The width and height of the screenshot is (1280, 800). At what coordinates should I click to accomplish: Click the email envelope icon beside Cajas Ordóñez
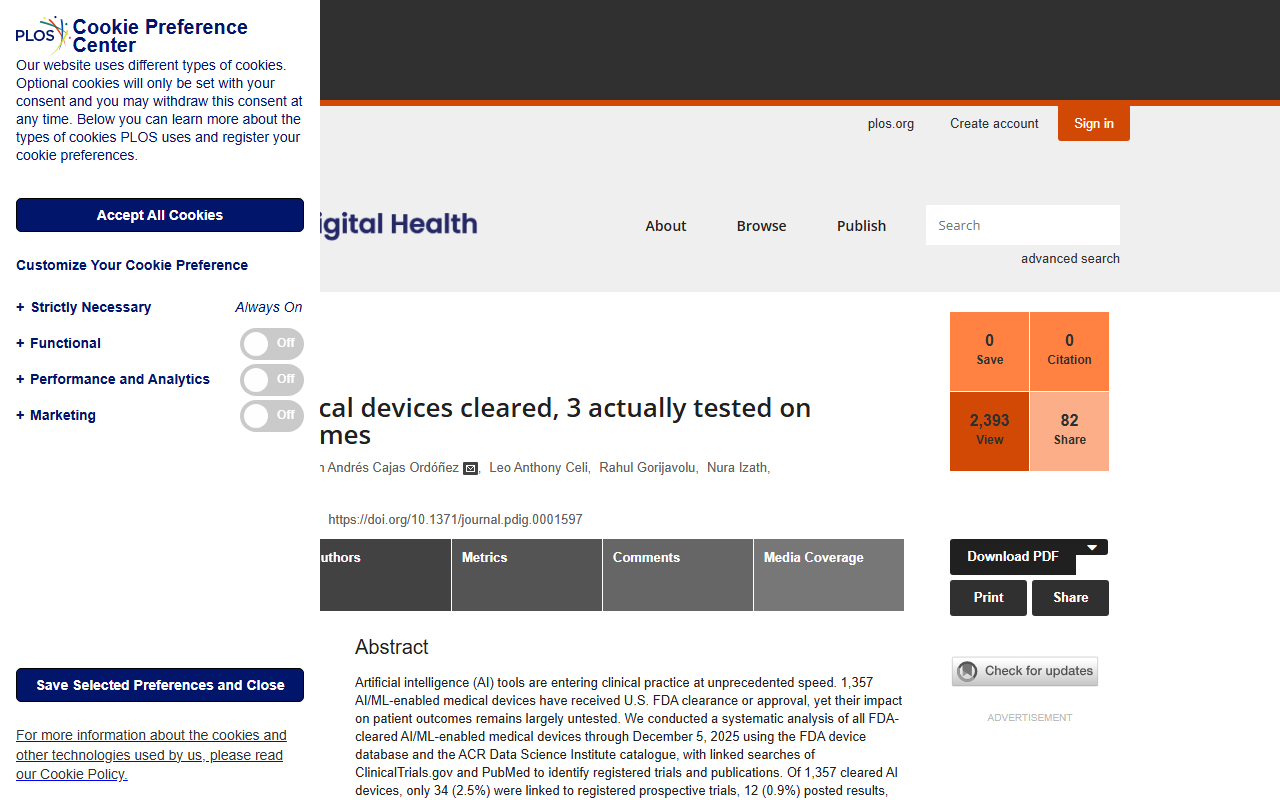tap(471, 468)
